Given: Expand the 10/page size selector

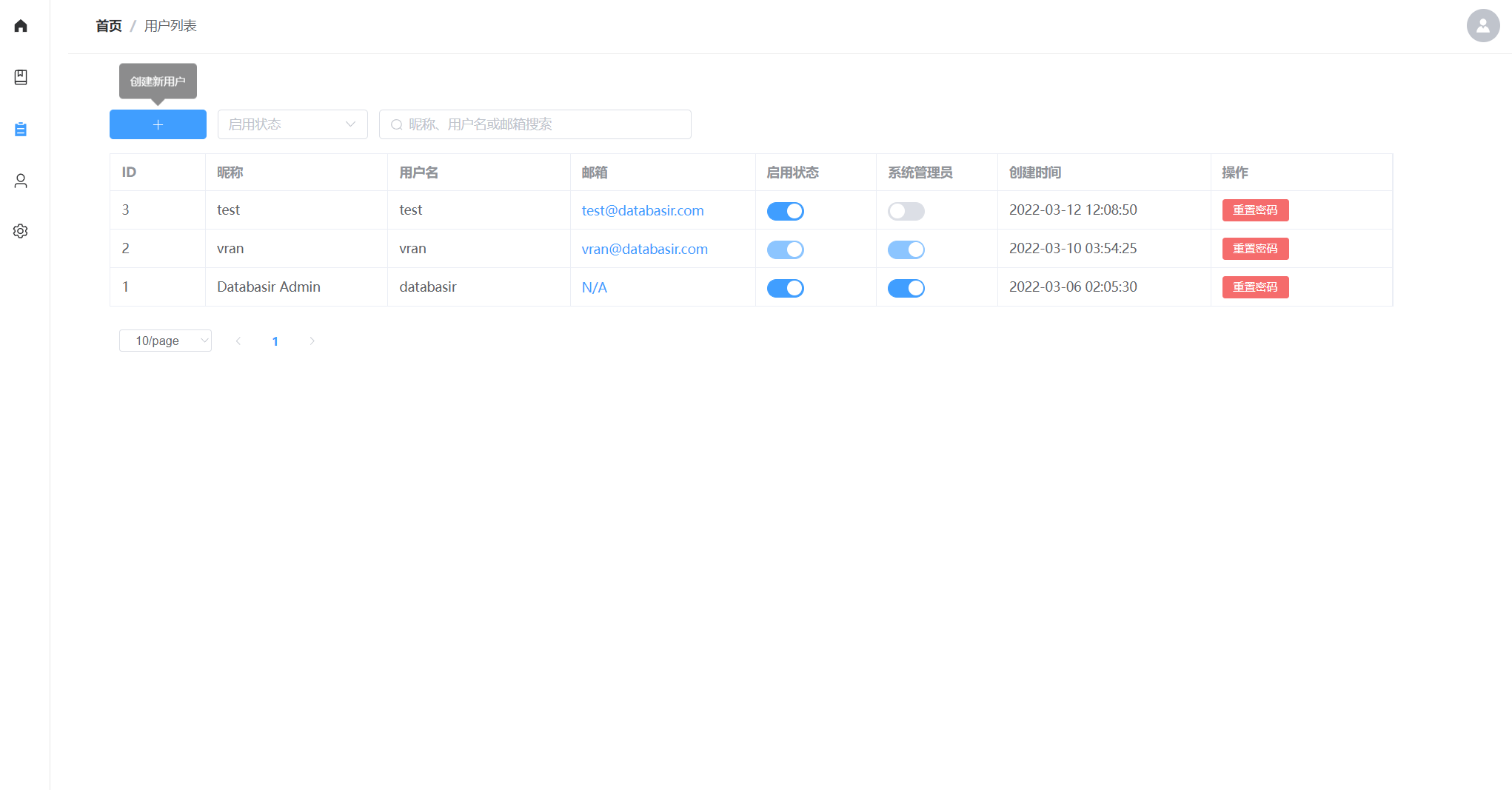Looking at the screenshot, I should 165,341.
